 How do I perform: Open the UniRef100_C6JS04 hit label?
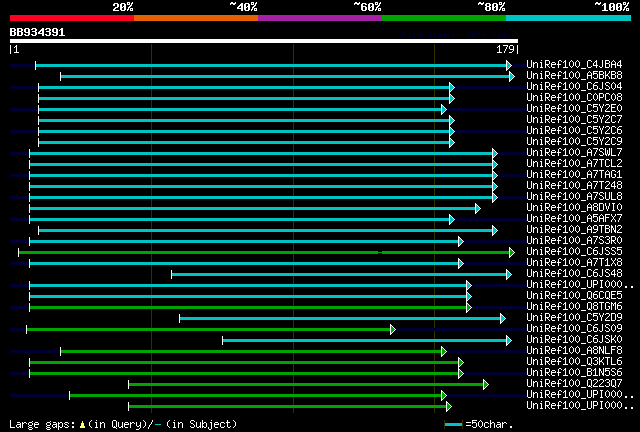tap(574, 87)
